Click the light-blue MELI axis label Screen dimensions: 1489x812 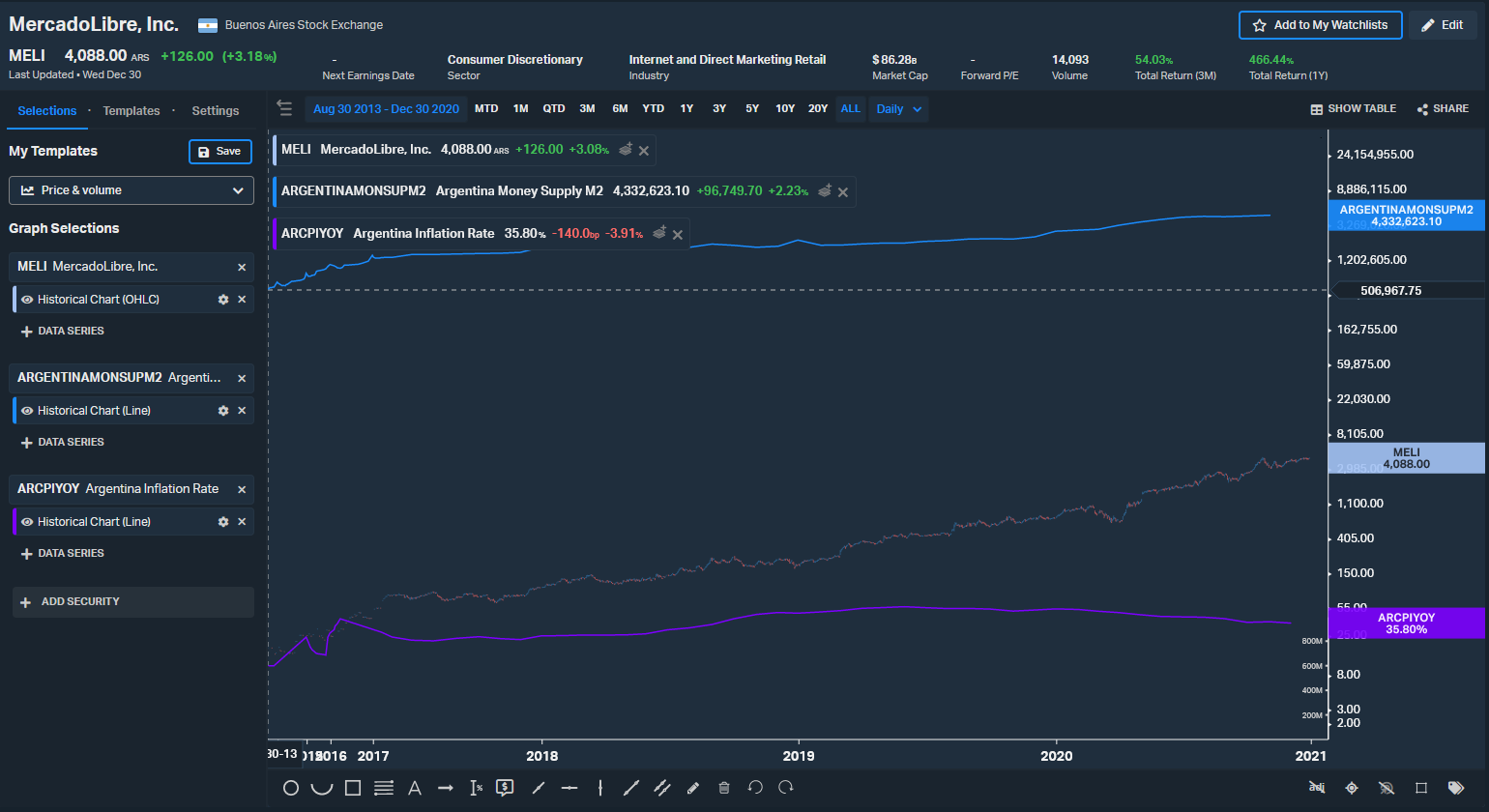click(1406, 458)
